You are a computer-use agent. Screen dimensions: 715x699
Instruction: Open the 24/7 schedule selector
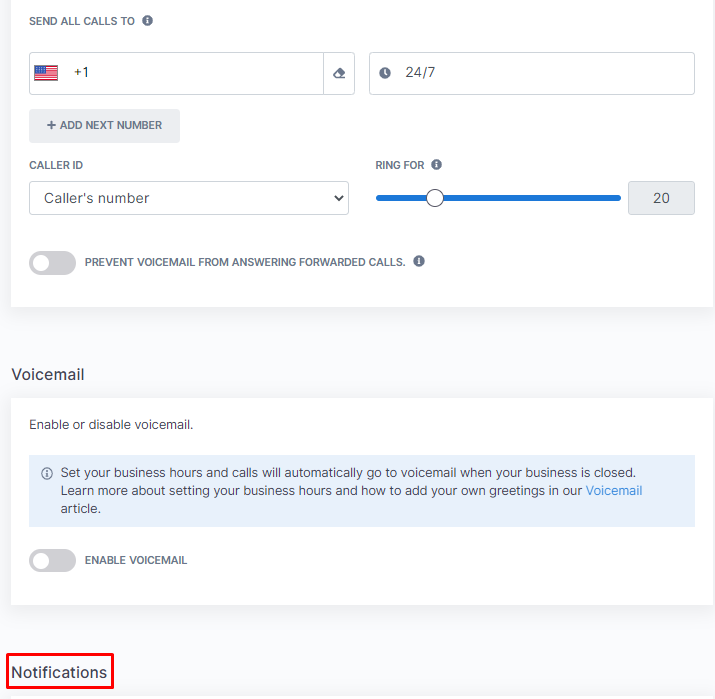532,73
